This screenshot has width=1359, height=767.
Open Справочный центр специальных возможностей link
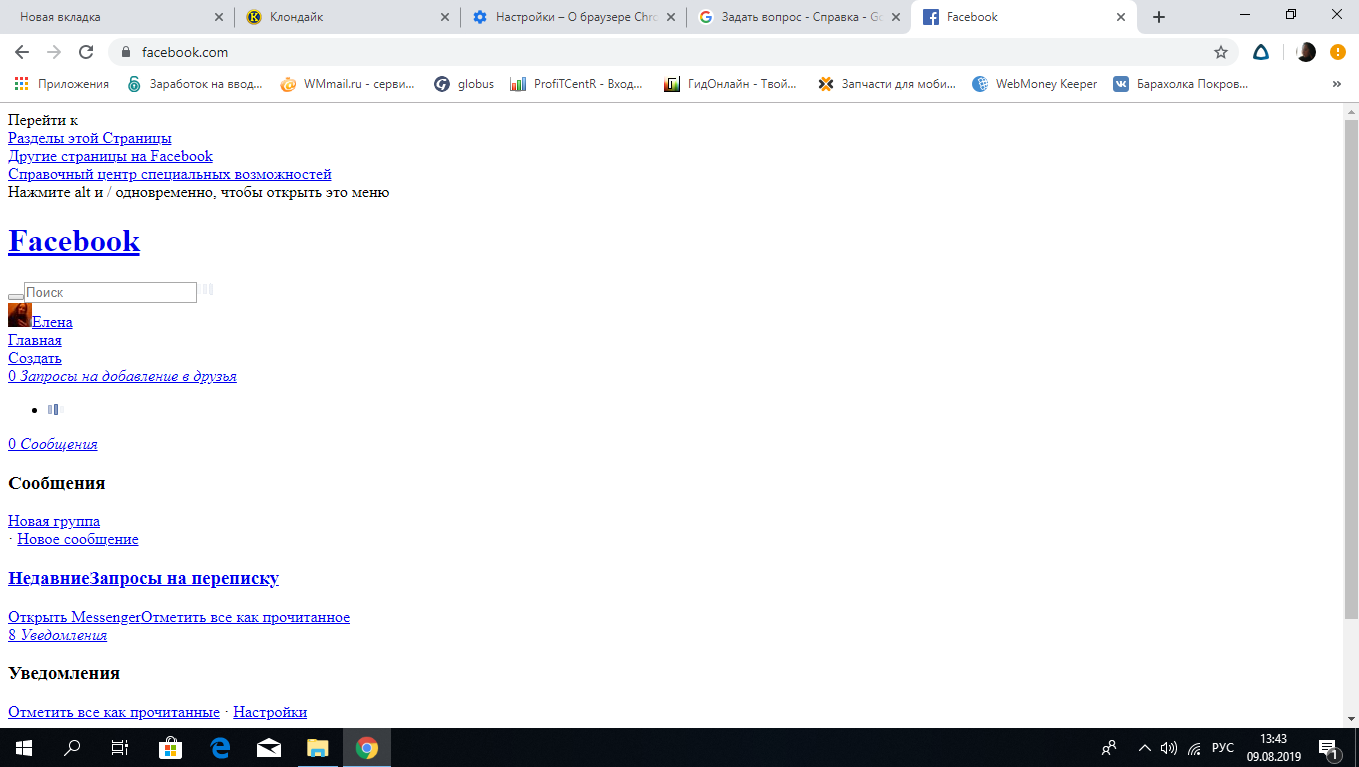click(x=170, y=174)
